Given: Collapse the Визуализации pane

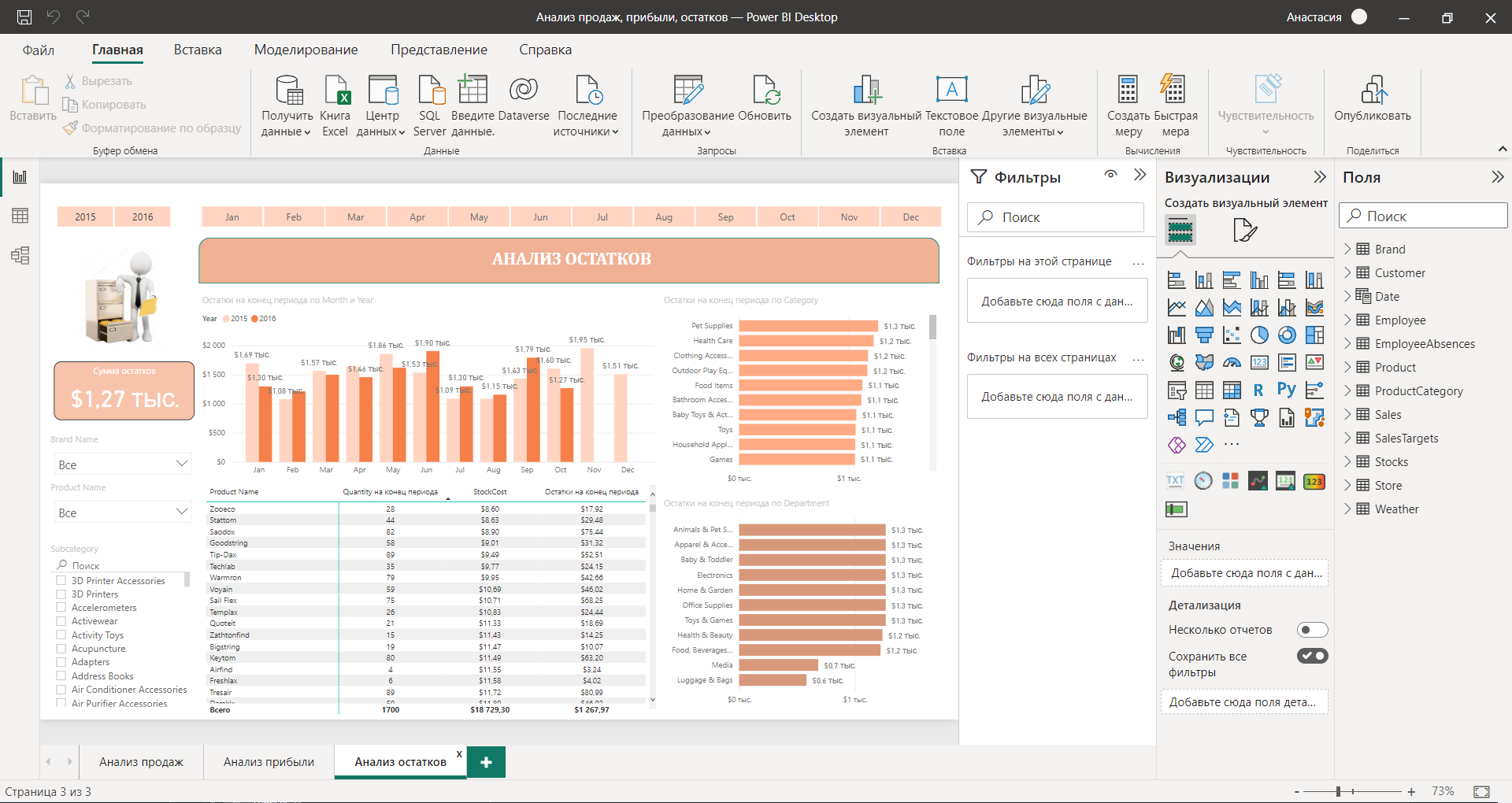Looking at the screenshot, I should tap(1320, 177).
